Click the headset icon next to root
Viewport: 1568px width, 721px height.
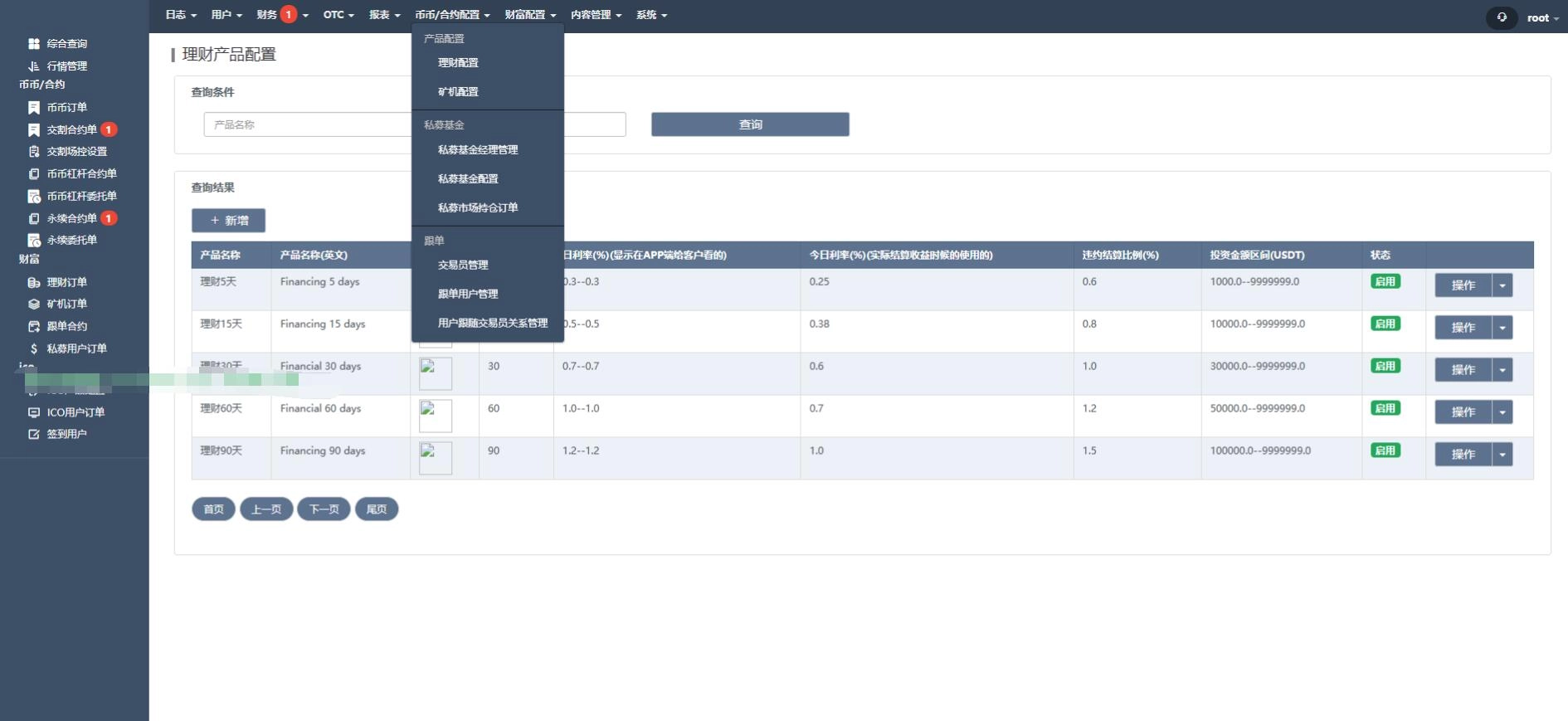point(1502,17)
